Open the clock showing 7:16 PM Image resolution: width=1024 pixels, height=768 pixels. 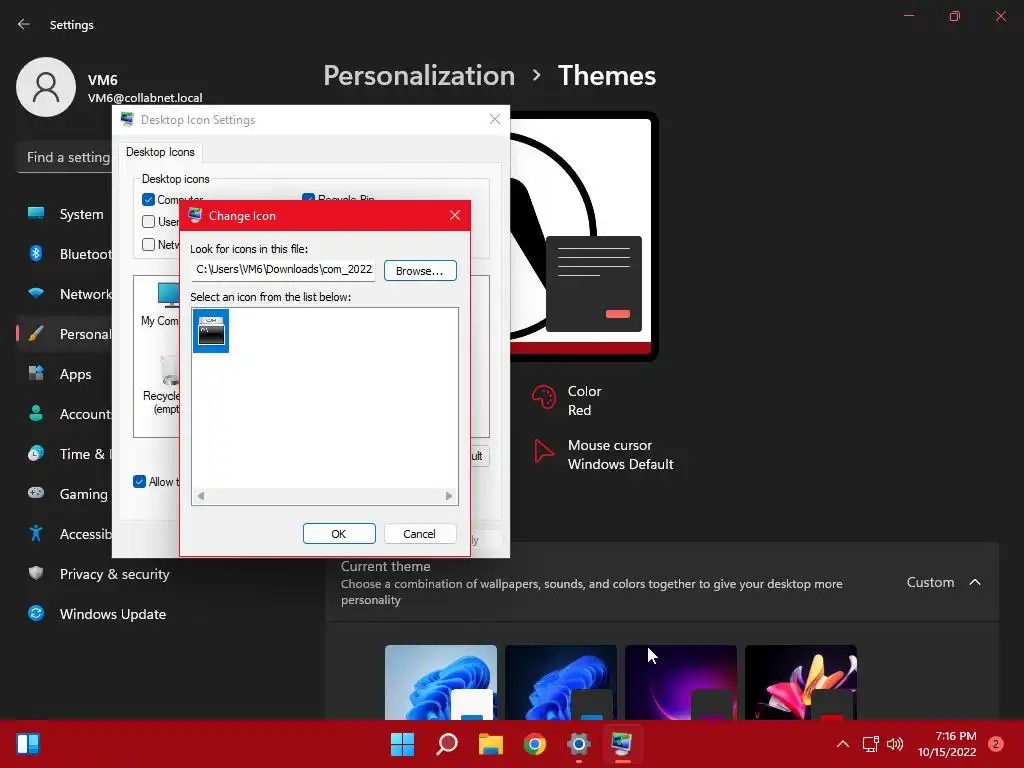(x=947, y=744)
